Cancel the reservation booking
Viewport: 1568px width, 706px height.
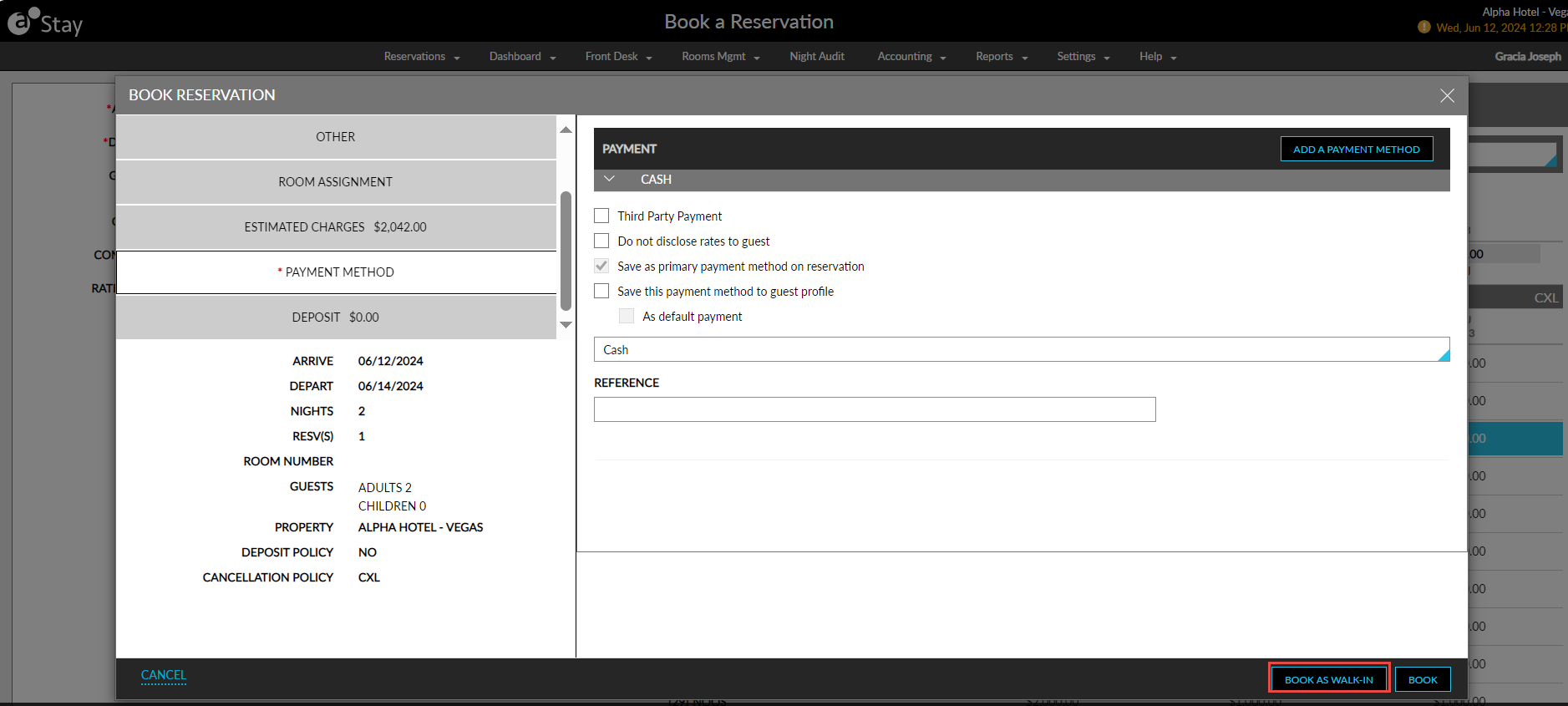click(x=164, y=675)
